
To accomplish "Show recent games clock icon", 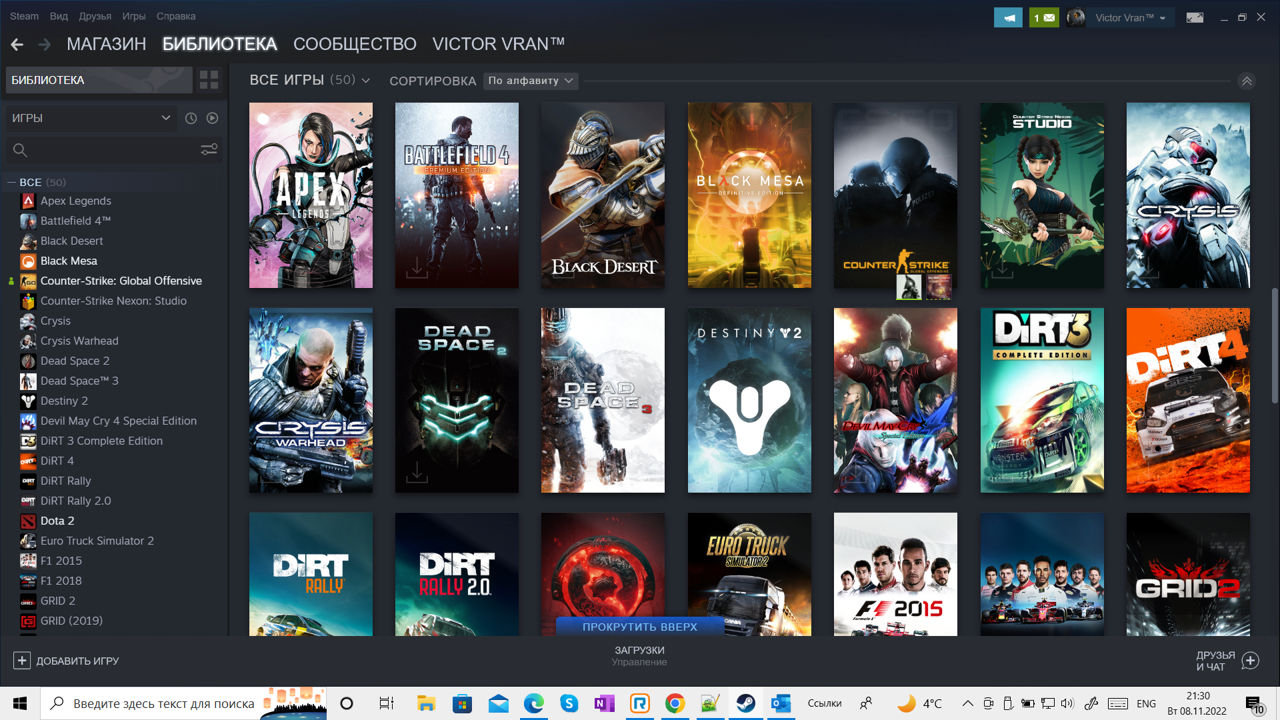I will tap(191, 118).
